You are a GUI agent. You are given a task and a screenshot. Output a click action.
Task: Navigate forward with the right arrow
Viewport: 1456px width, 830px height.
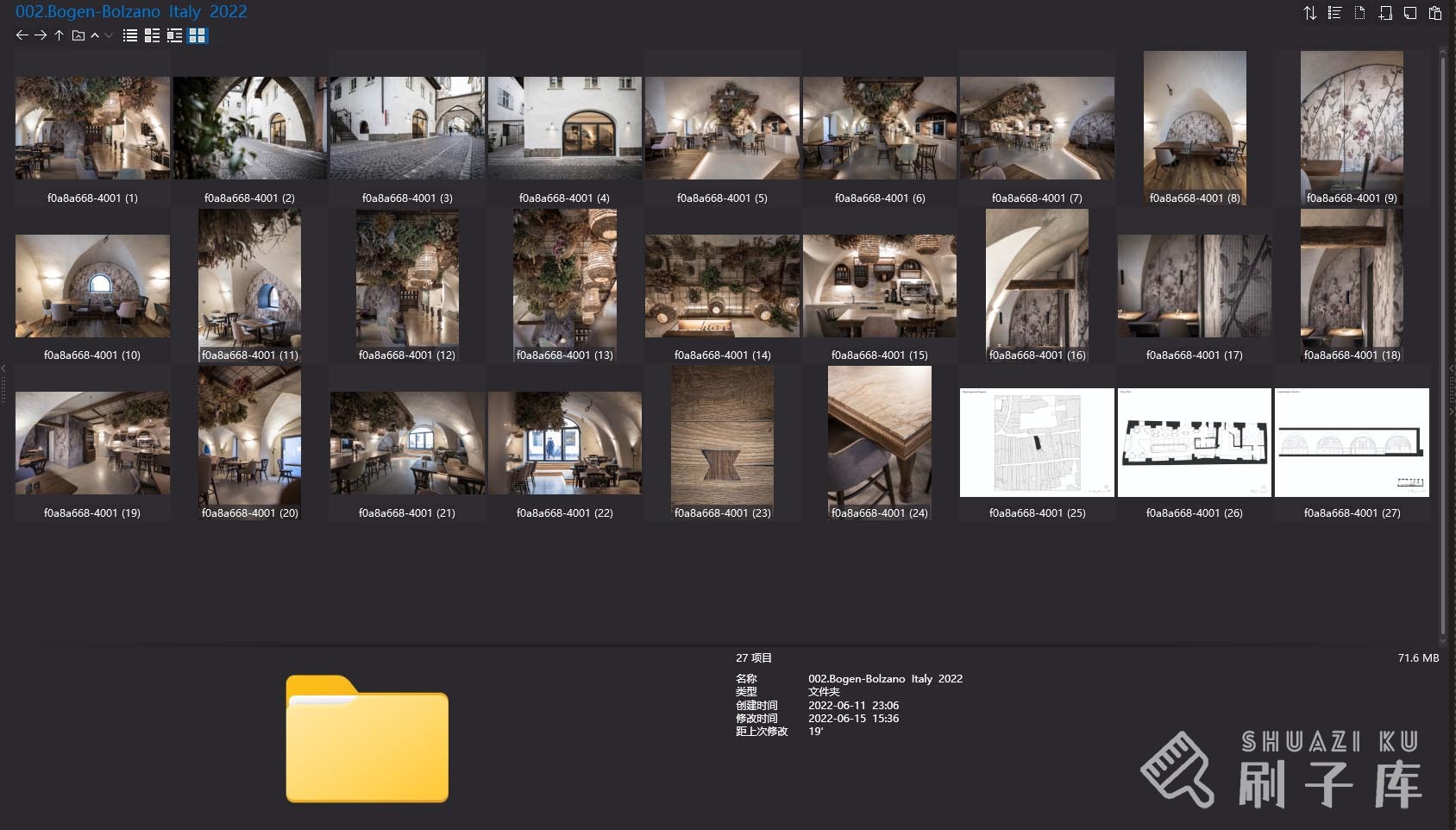pyautogui.click(x=41, y=35)
